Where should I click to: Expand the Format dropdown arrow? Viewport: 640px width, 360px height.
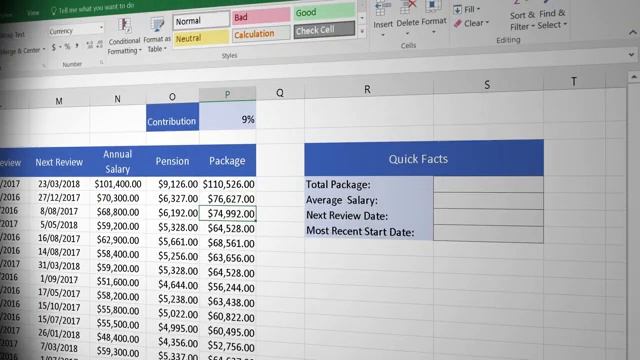click(x=433, y=32)
